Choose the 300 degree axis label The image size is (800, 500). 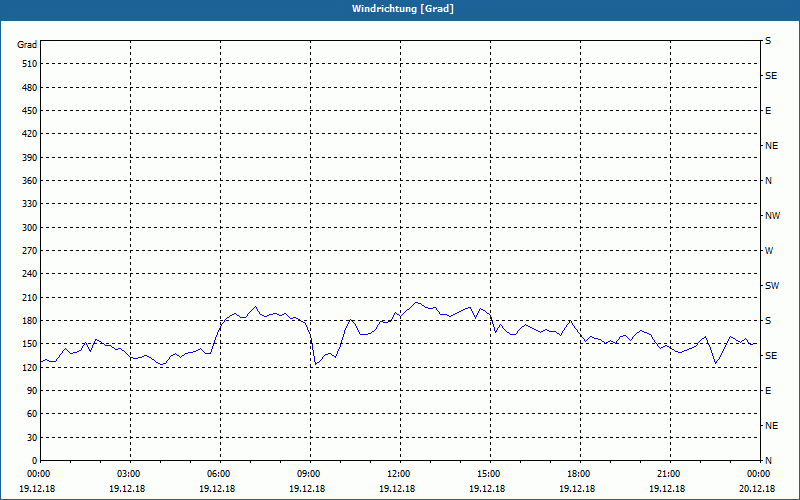pyautogui.click(x=30, y=228)
